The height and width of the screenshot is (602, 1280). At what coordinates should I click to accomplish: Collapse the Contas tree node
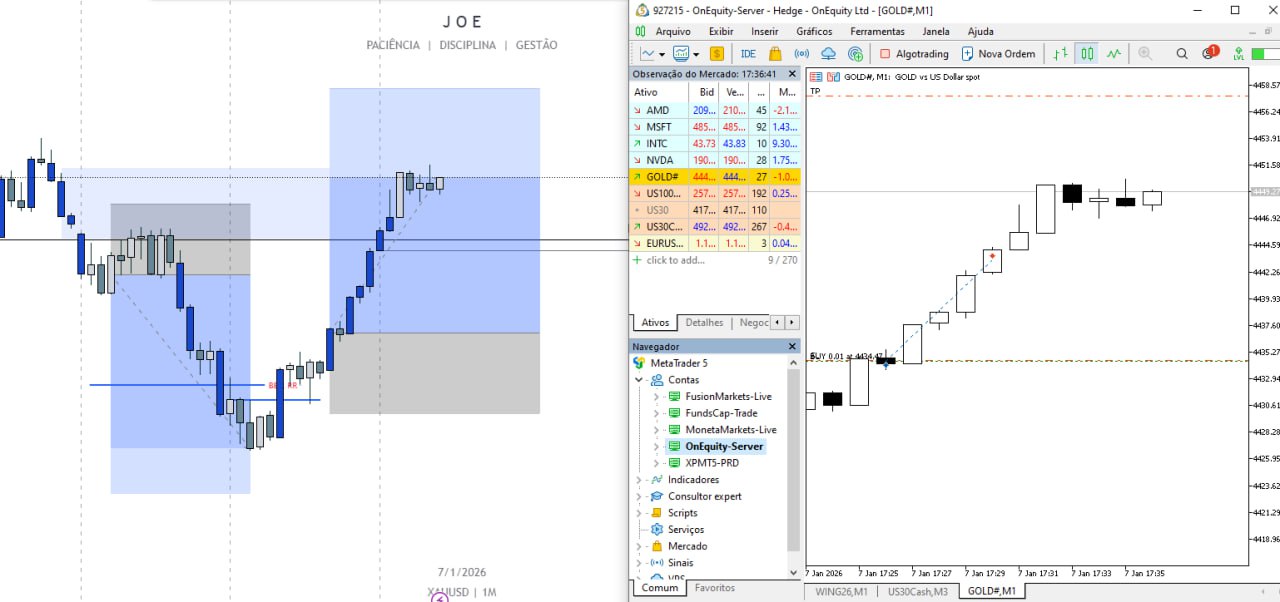639,380
